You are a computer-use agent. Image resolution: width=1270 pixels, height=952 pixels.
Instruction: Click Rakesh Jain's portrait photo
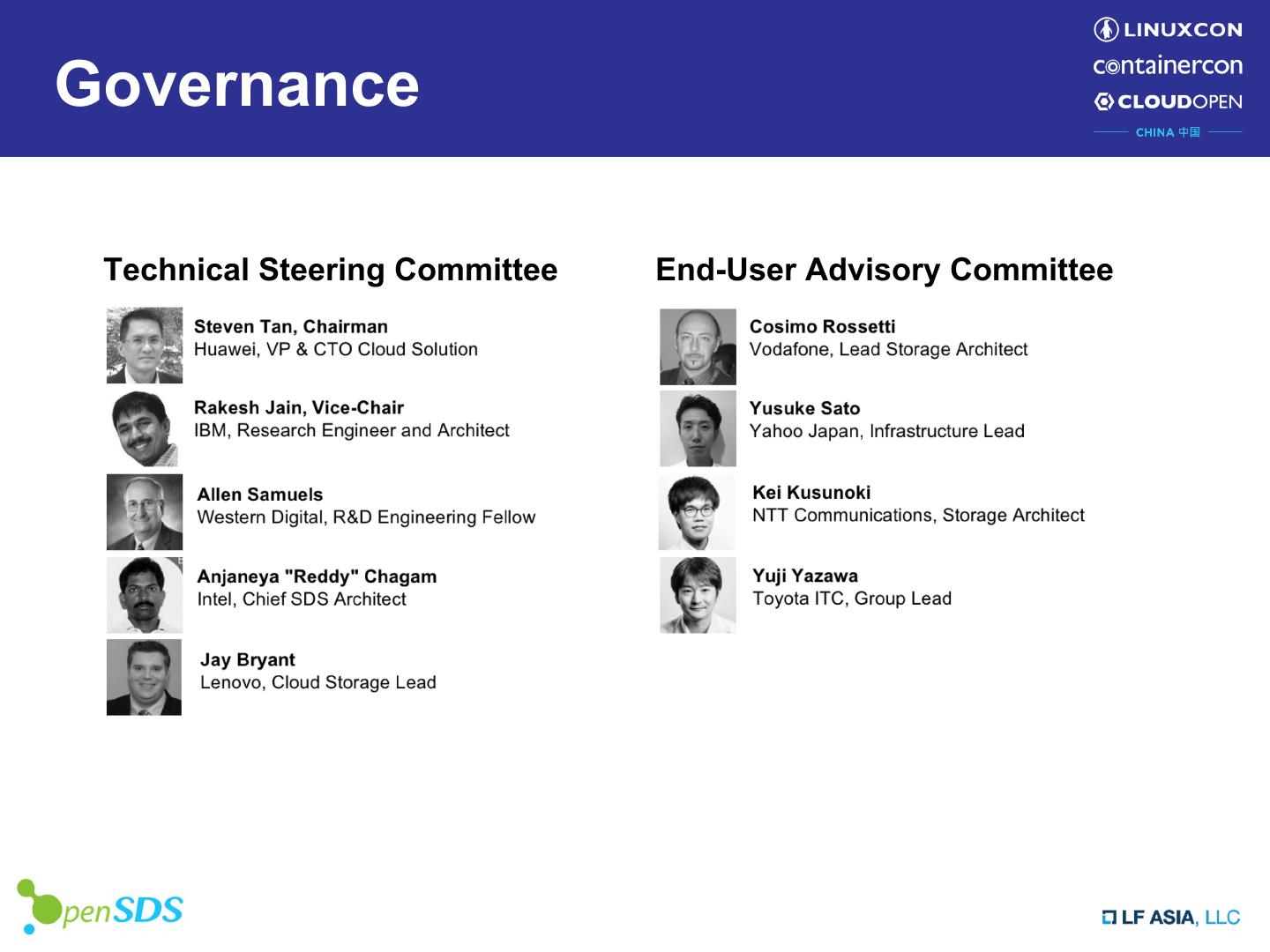145,428
